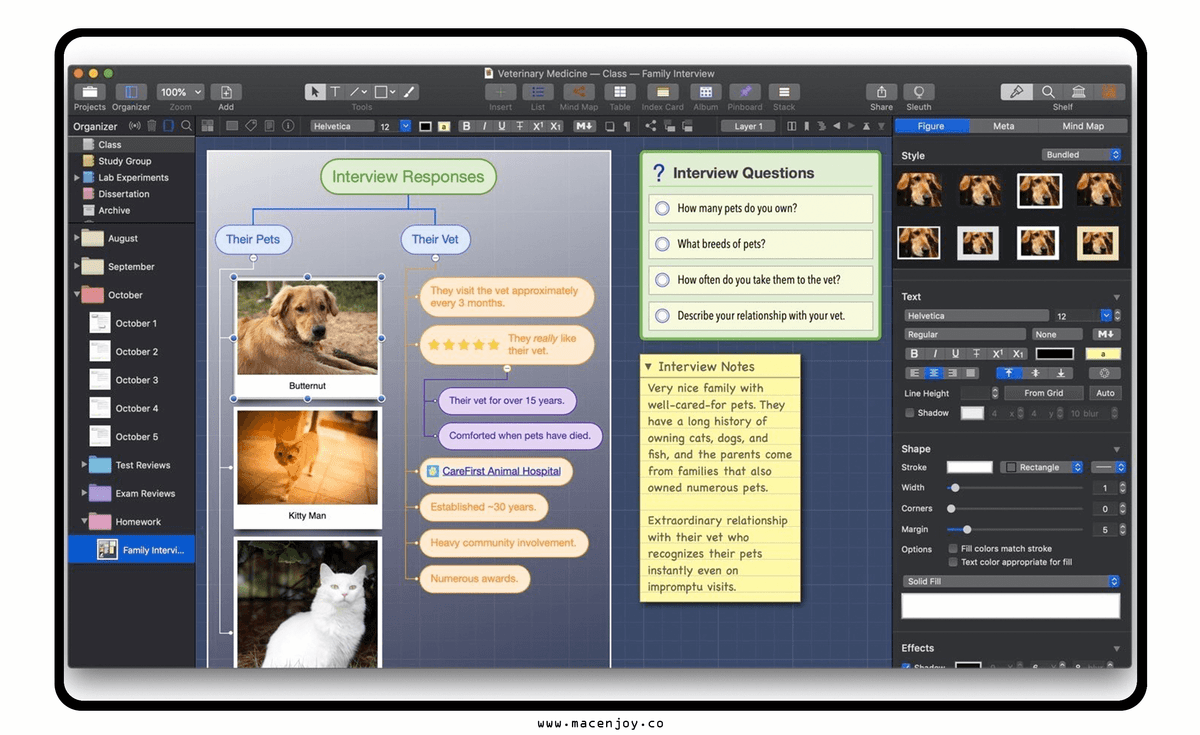Enable 'Fill colors match stroke' option
The width and height of the screenshot is (1200, 735).
tap(952, 549)
